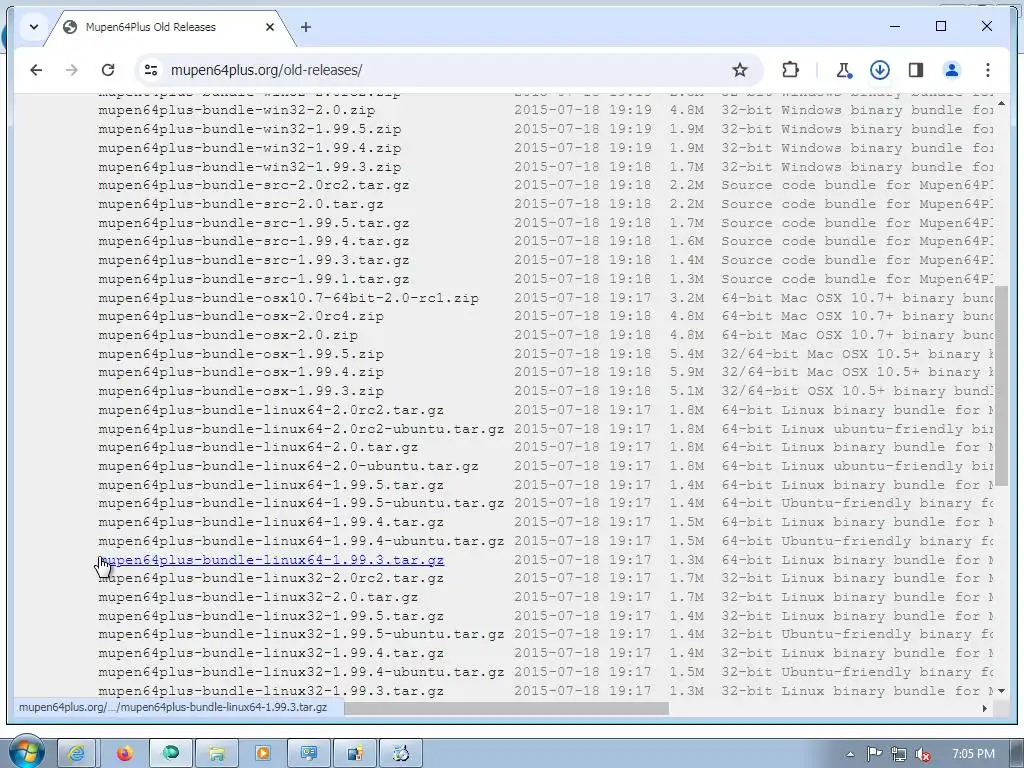Screen dimensions: 1024x768
Task: Click mupen64plus-bundle-win32-1.99.3.zip
Action: pos(249,167)
